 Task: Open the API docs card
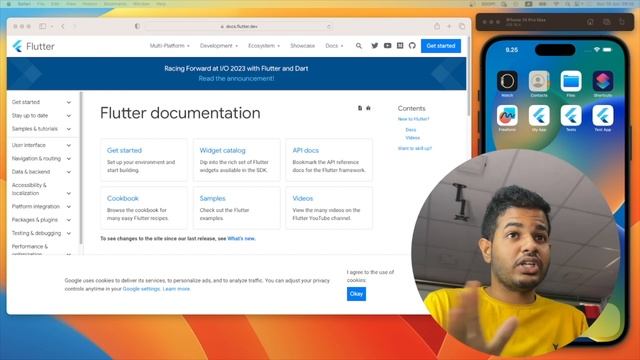[329, 160]
